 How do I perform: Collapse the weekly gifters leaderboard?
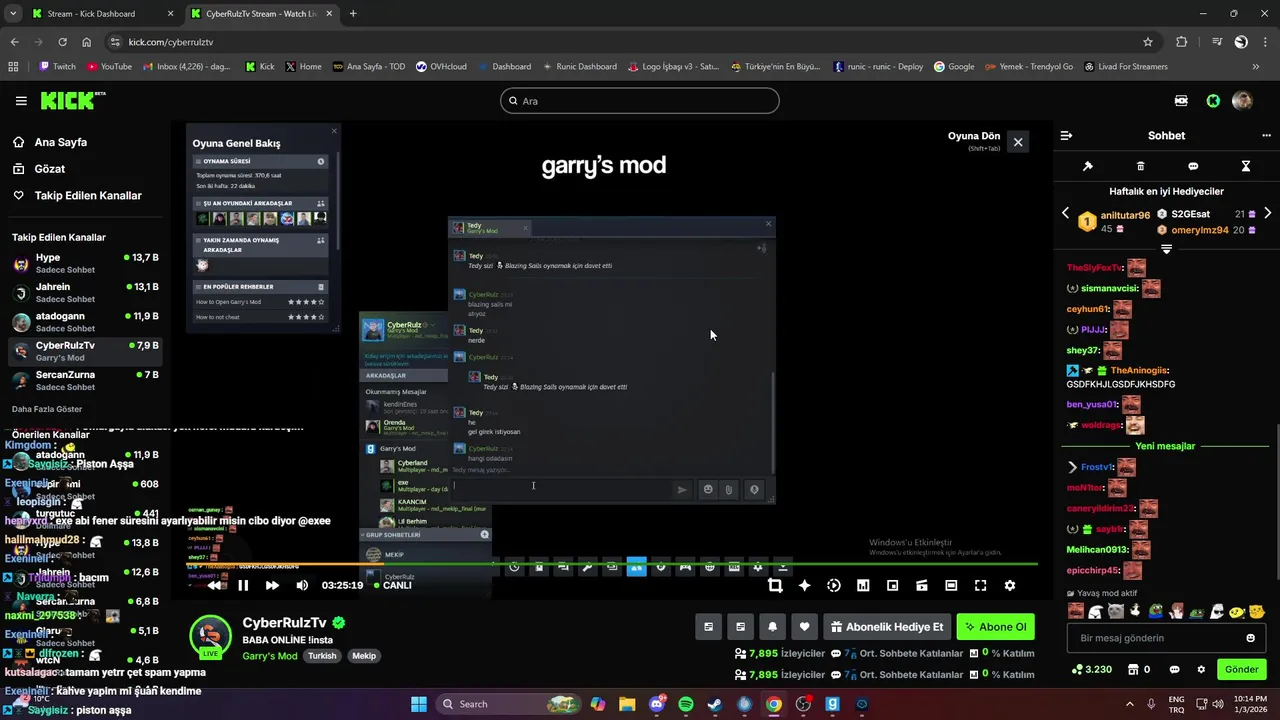[x=1166, y=249]
